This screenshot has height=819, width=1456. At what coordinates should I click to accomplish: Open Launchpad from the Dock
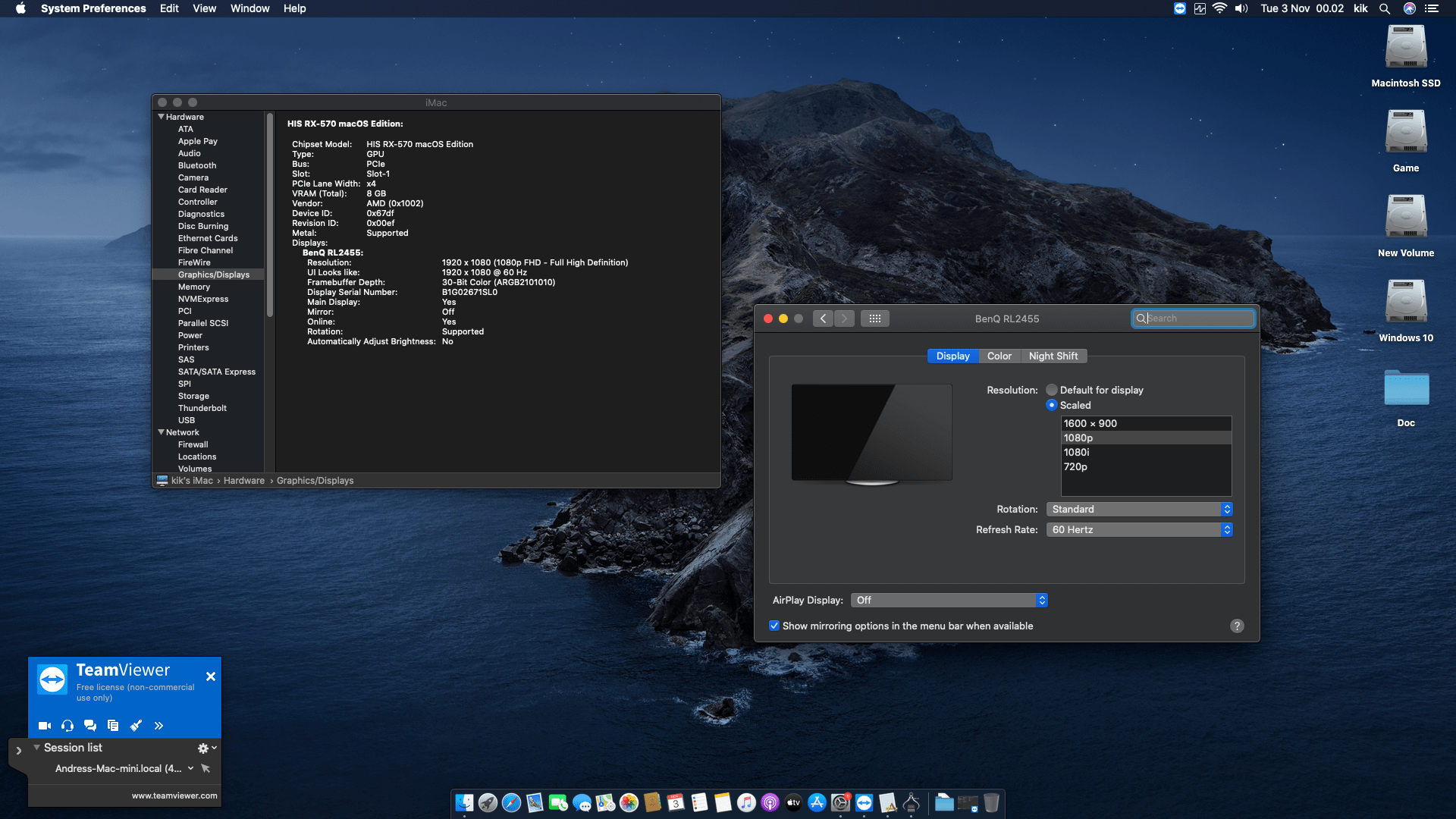click(x=488, y=802)
